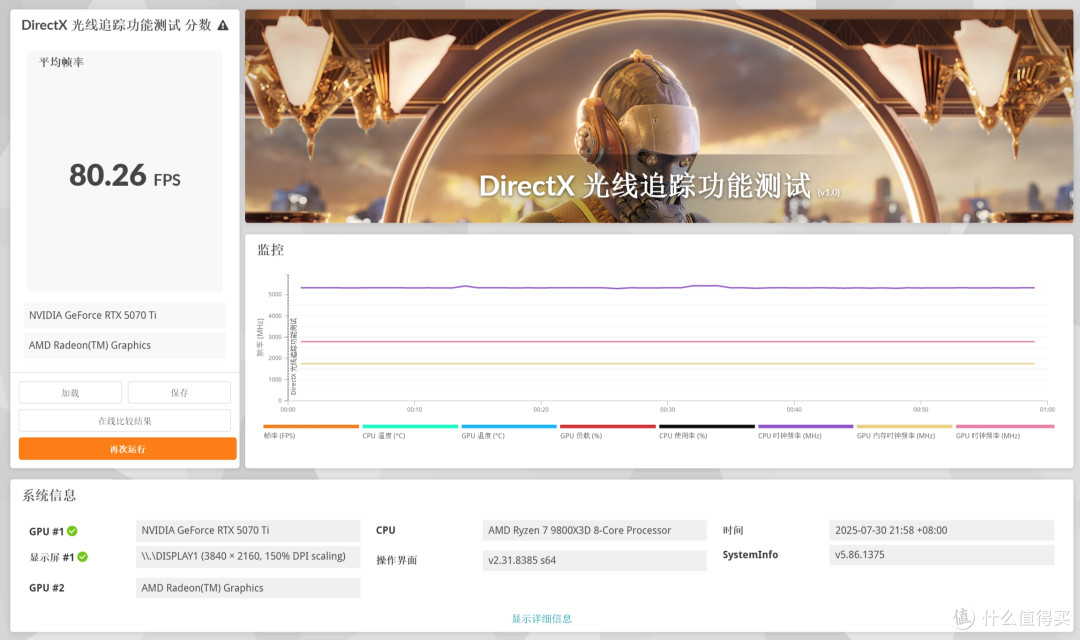Click the 保存 button

tap(179, 393)
